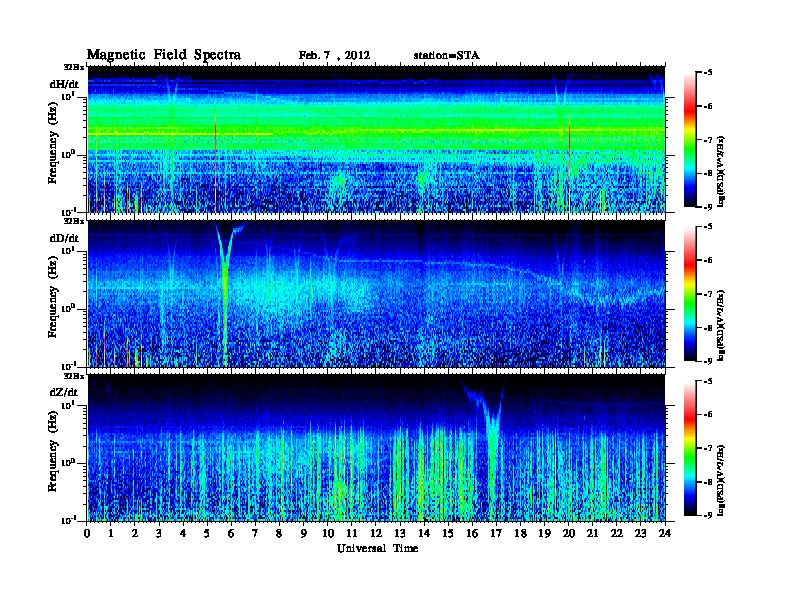Image resolution: width=792 pixels, height=612 pixels.
Task: Click hour 4 on the Universal Time axis
Action: [x=183, y=533]
